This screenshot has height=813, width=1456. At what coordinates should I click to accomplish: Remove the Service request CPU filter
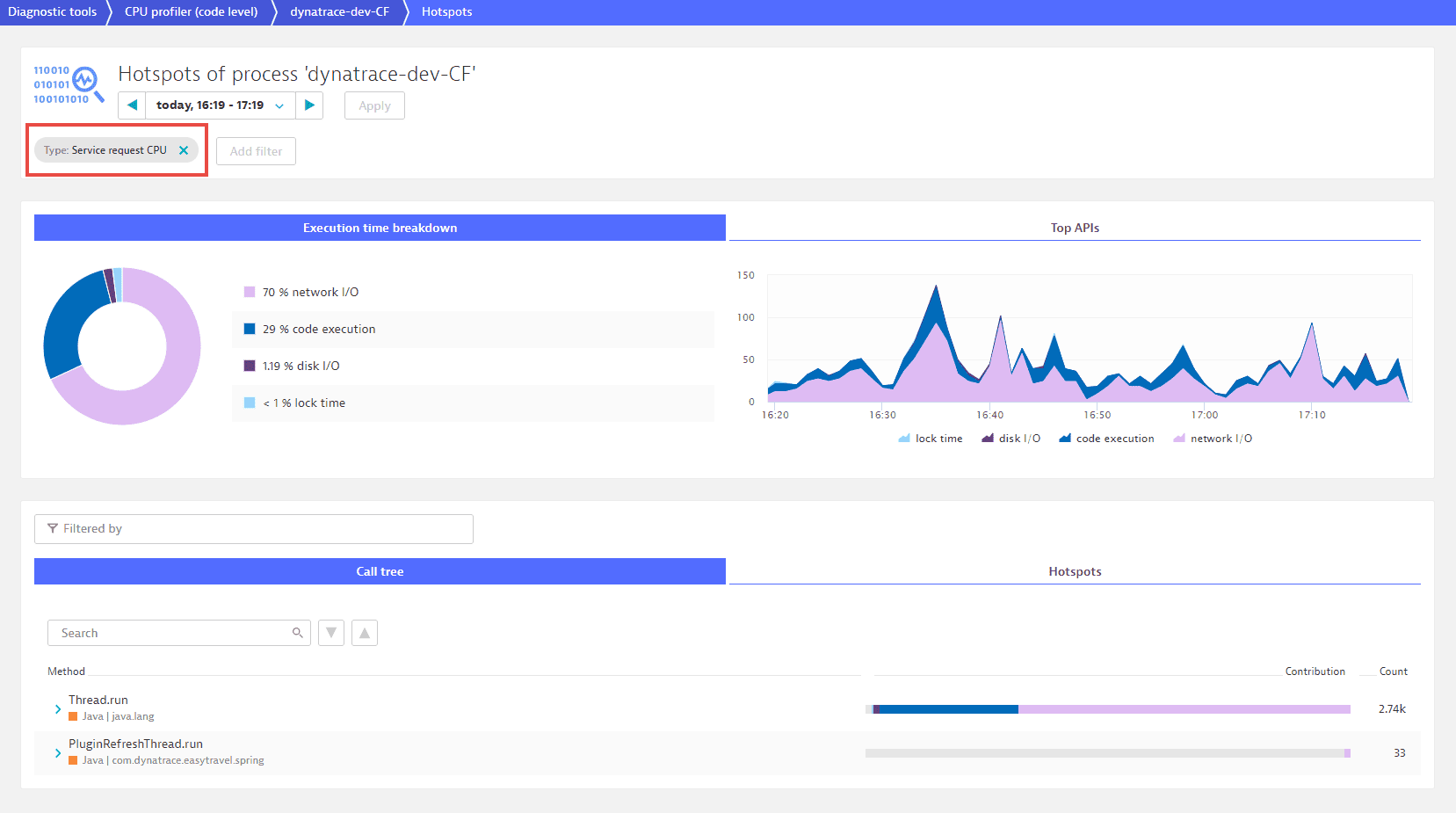[184, 150]
